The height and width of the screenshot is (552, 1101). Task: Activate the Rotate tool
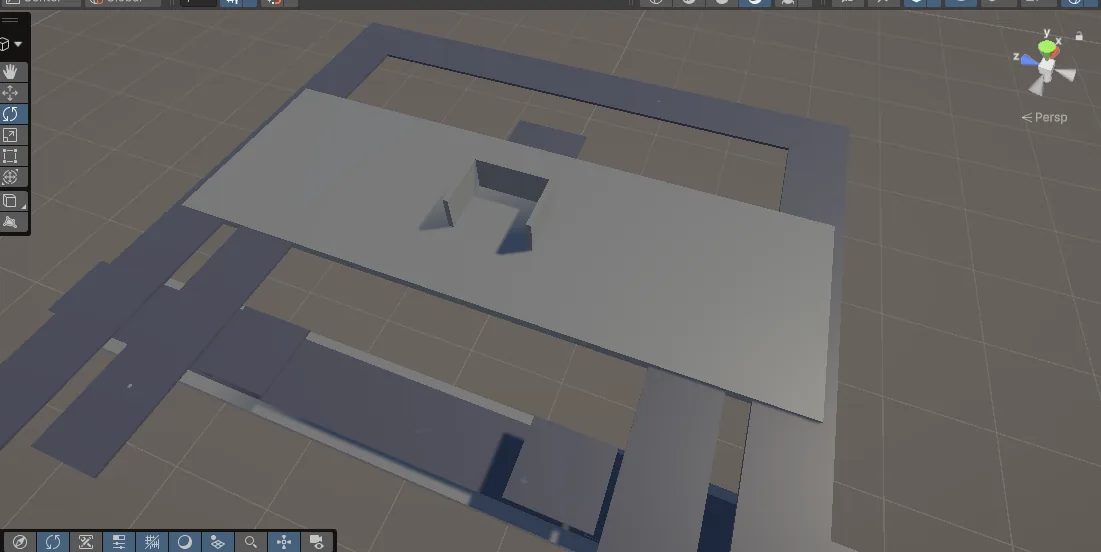(x=11, y=114)
